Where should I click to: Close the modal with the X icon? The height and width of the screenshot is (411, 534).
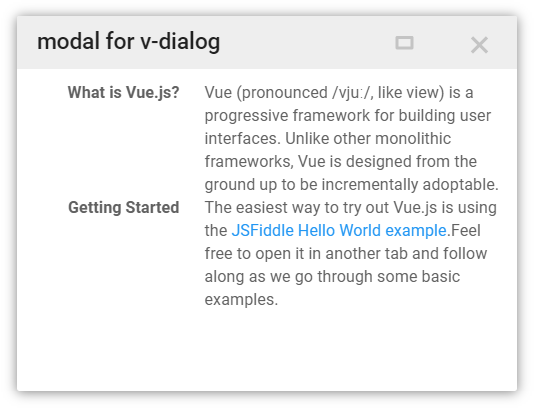[x=479, y=45]
